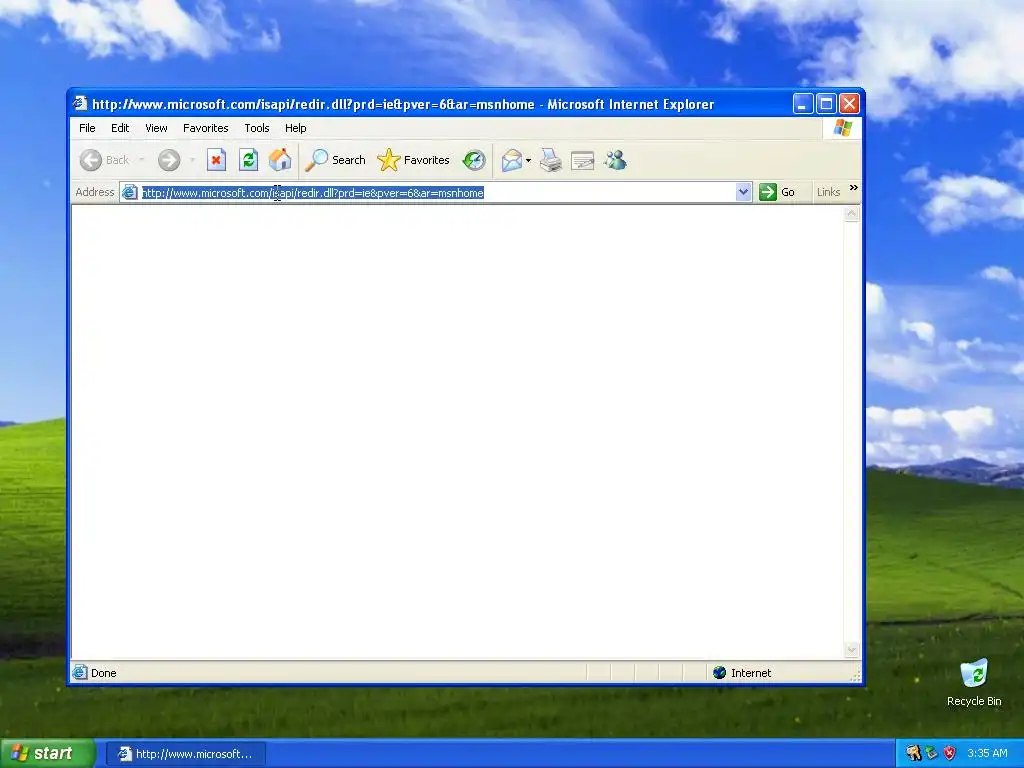The image size is (1024, 768).
Task: Print page with printer icon
Action: click(551, 160)
